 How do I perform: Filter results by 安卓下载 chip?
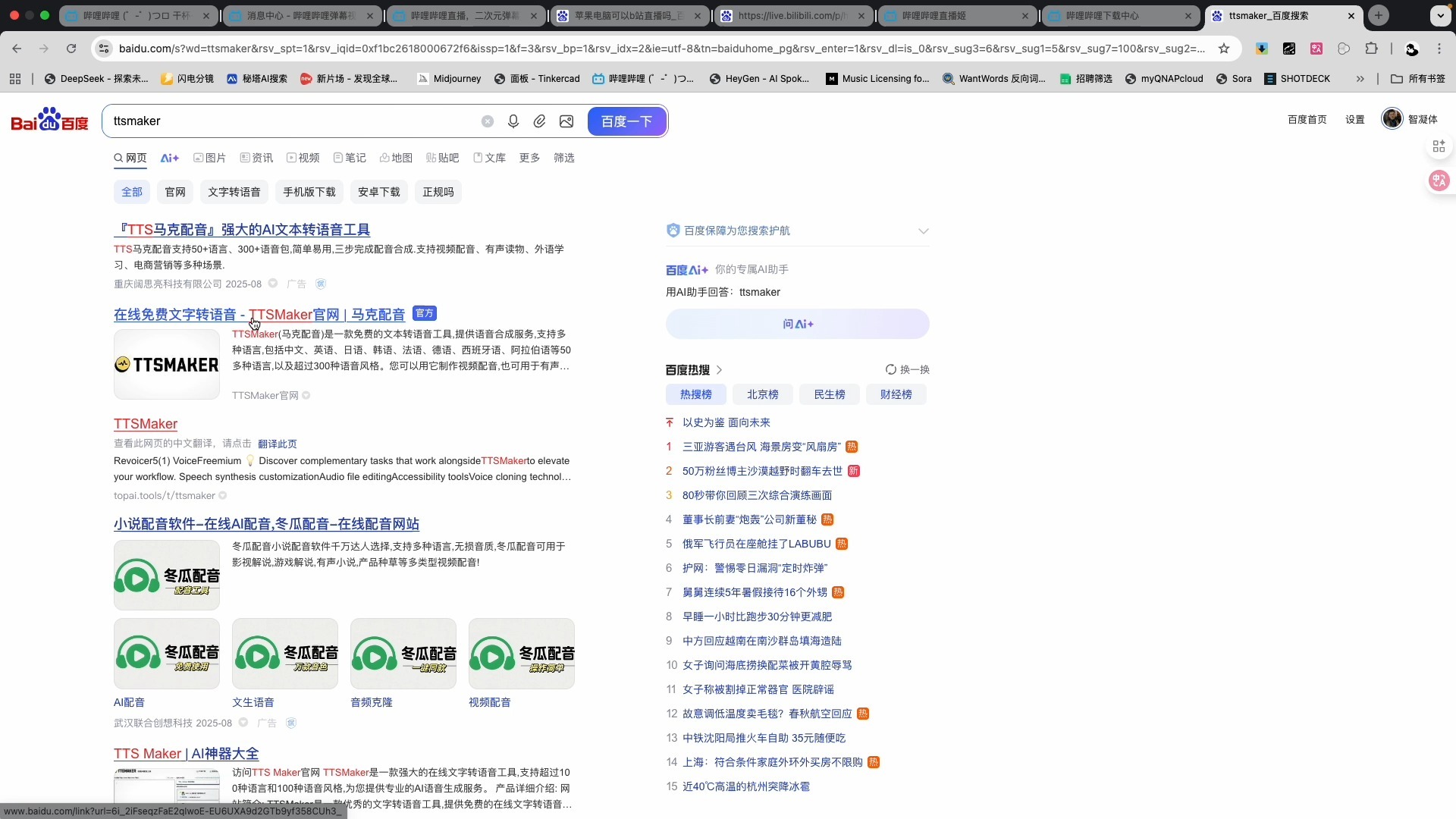tap(379, 192)
